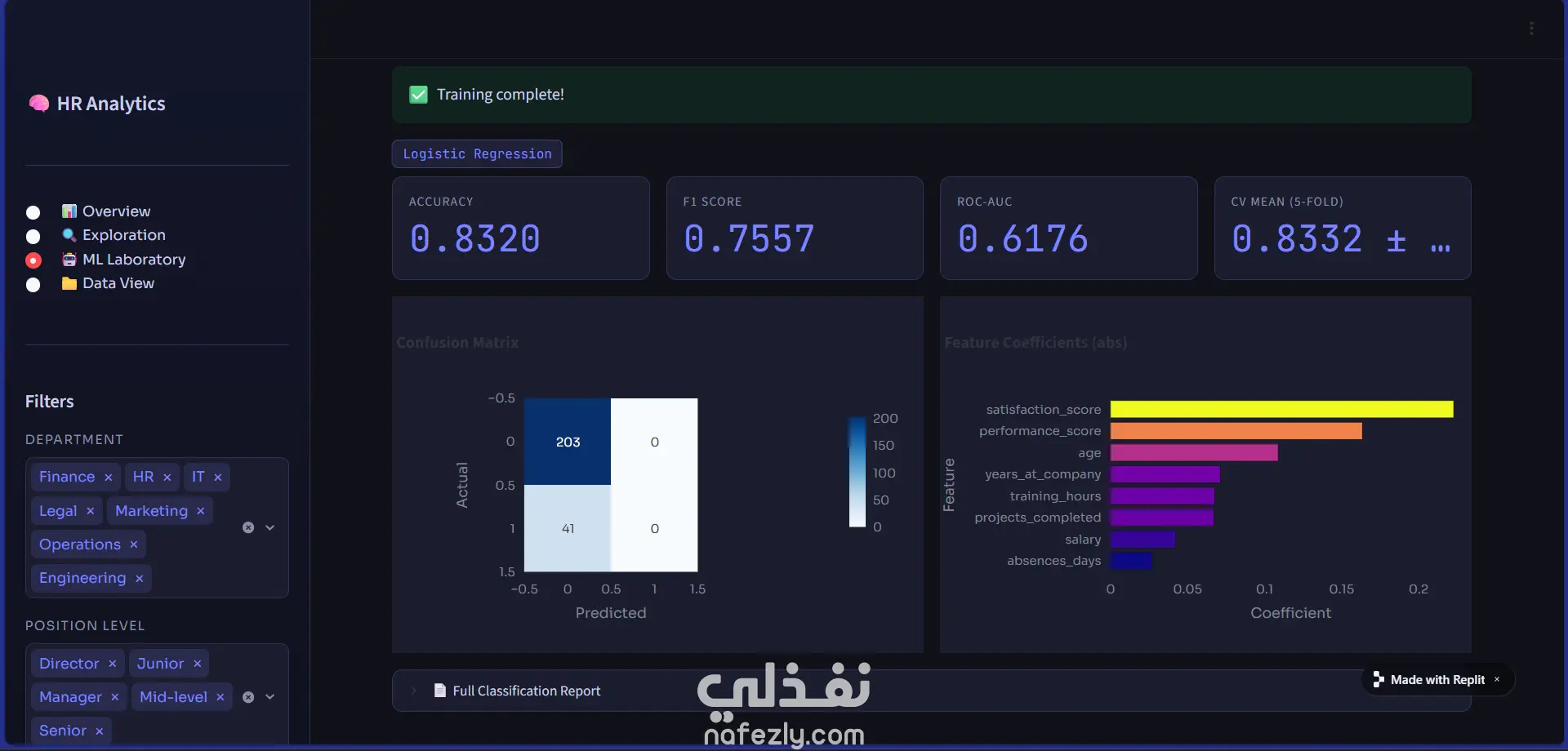Click the Accuracy 0.8320 metric card
Screen dimensions: 1568x751
[521, 229]
